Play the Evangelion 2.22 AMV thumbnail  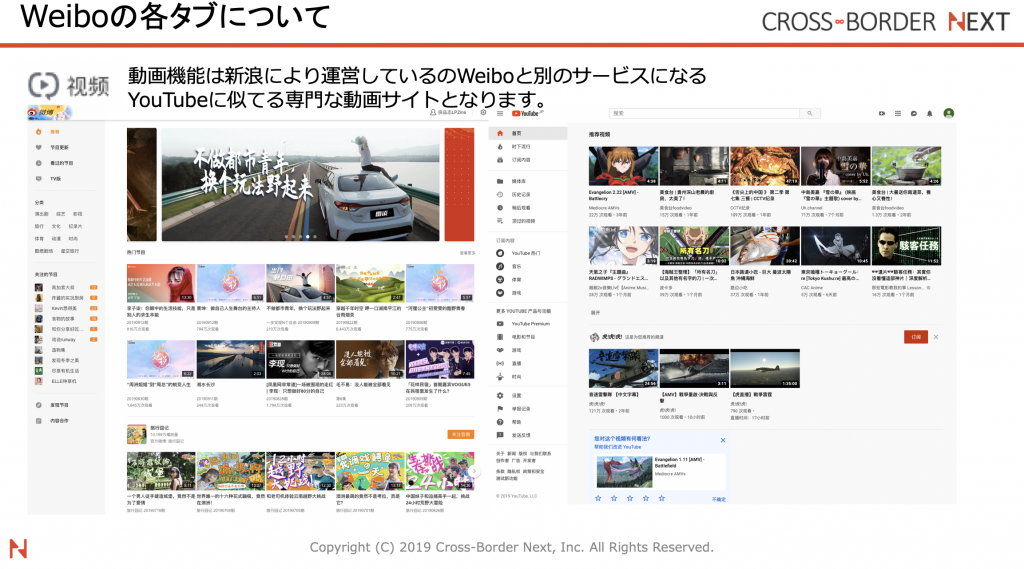pos(623,166)
